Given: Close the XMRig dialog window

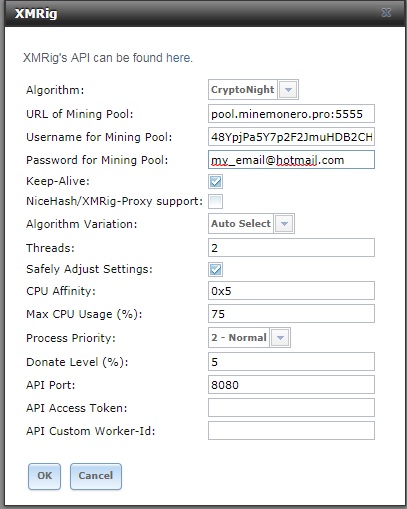Looking at the screenshot, I should (386, 13).
